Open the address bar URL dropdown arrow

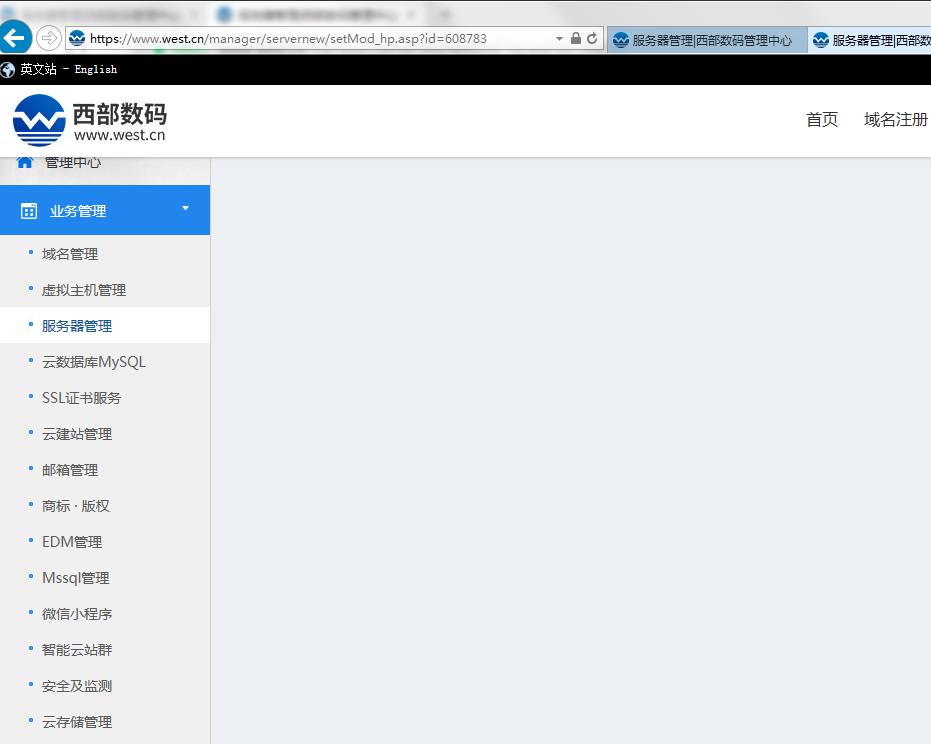tap(559, 39)
